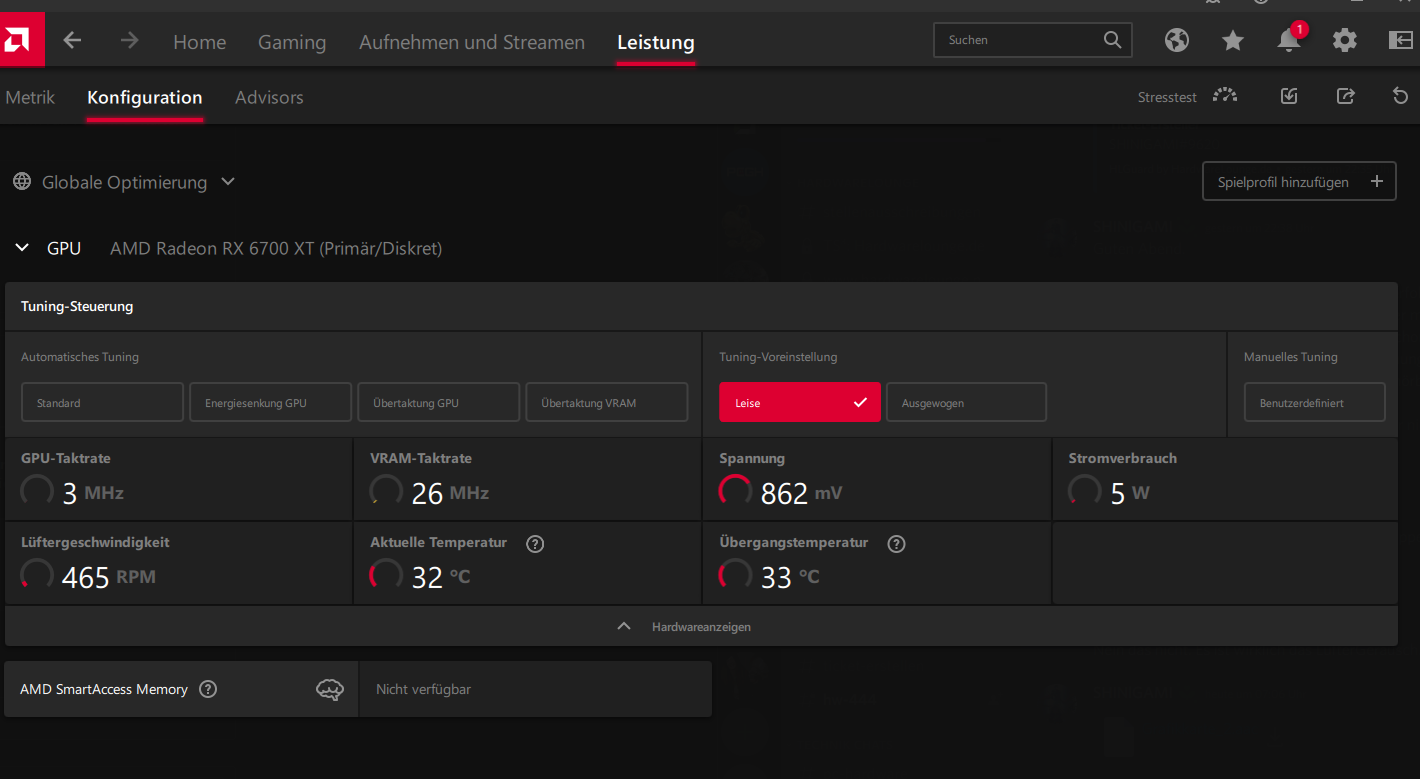Select Benutzerdefiniert manual tuning
The image size is (1420, 779).
(1315, 402)
